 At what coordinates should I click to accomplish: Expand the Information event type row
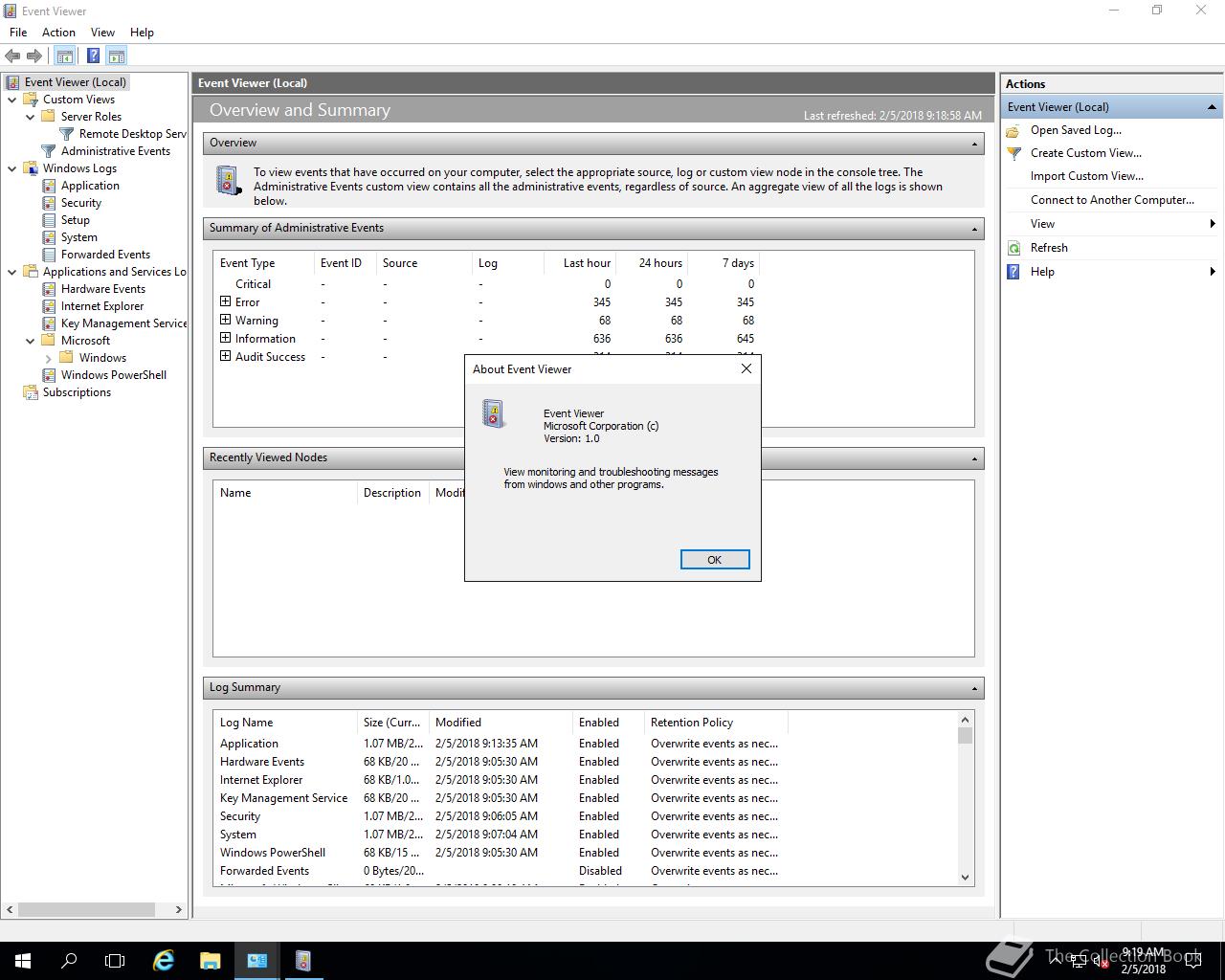coord(225,338)
